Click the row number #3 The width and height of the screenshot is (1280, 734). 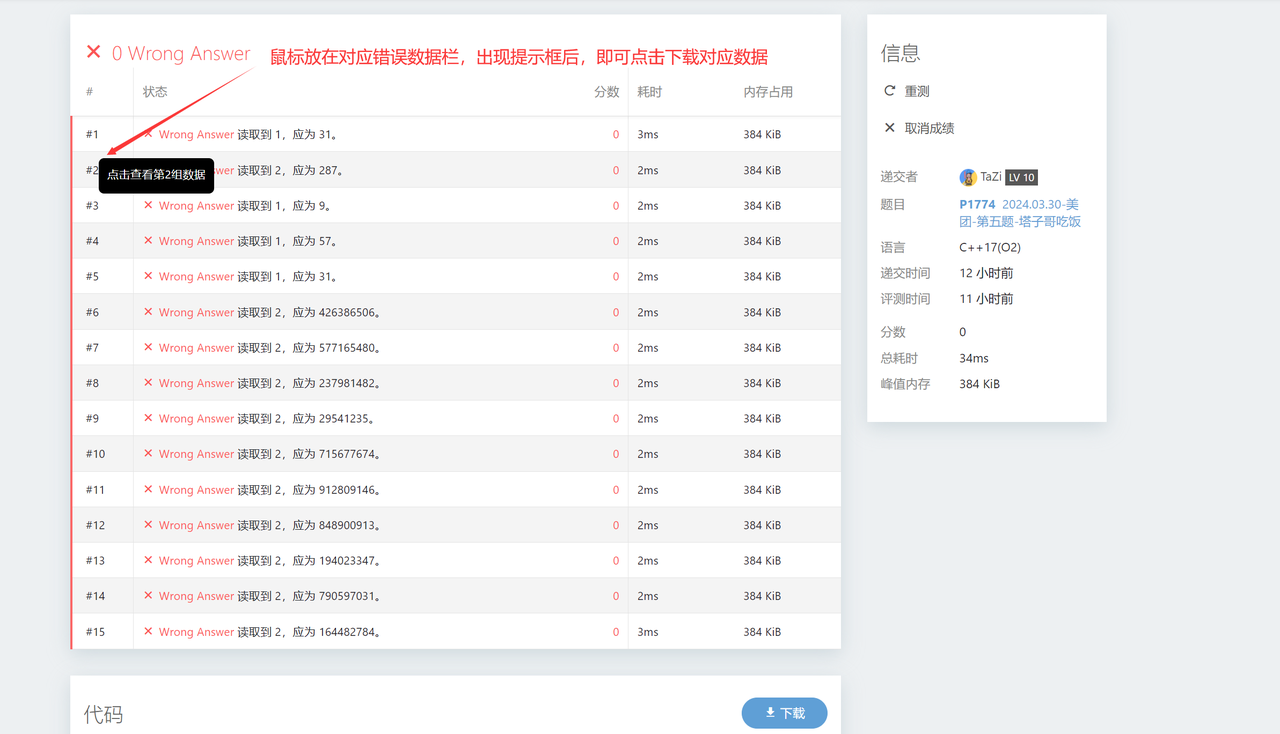coord(92,205)
